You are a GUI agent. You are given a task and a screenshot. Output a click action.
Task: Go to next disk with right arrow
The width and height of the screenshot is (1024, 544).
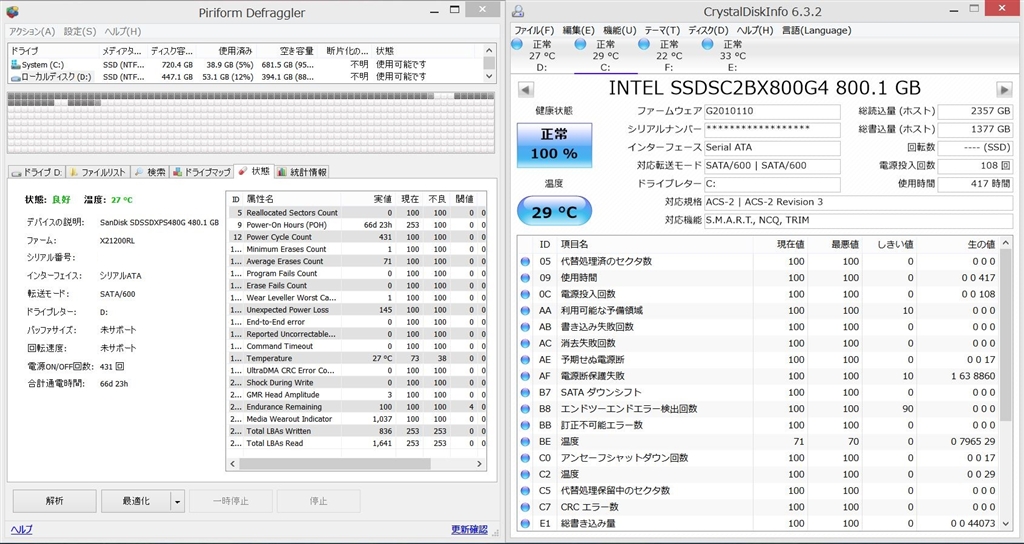tap(1005, 89)
